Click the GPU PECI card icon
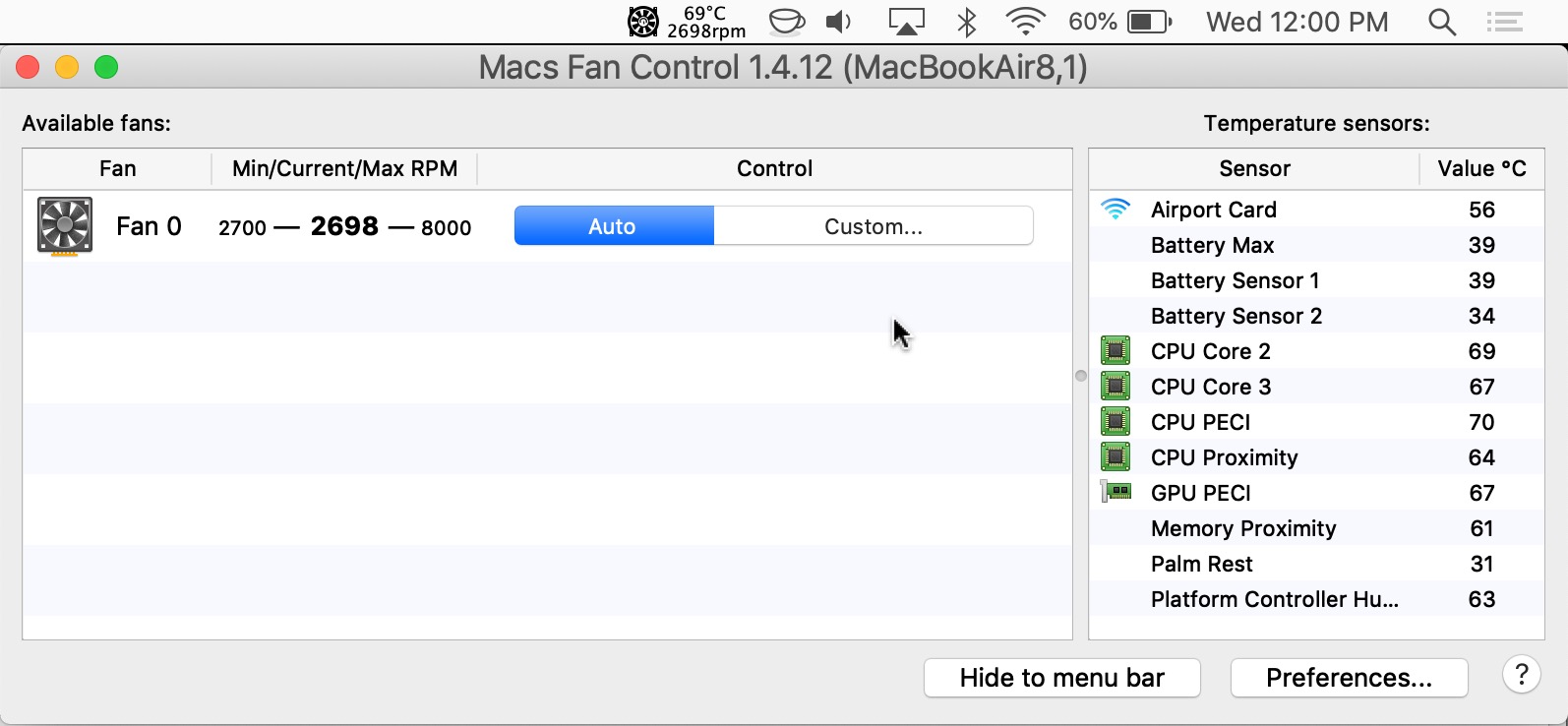 1116,492
